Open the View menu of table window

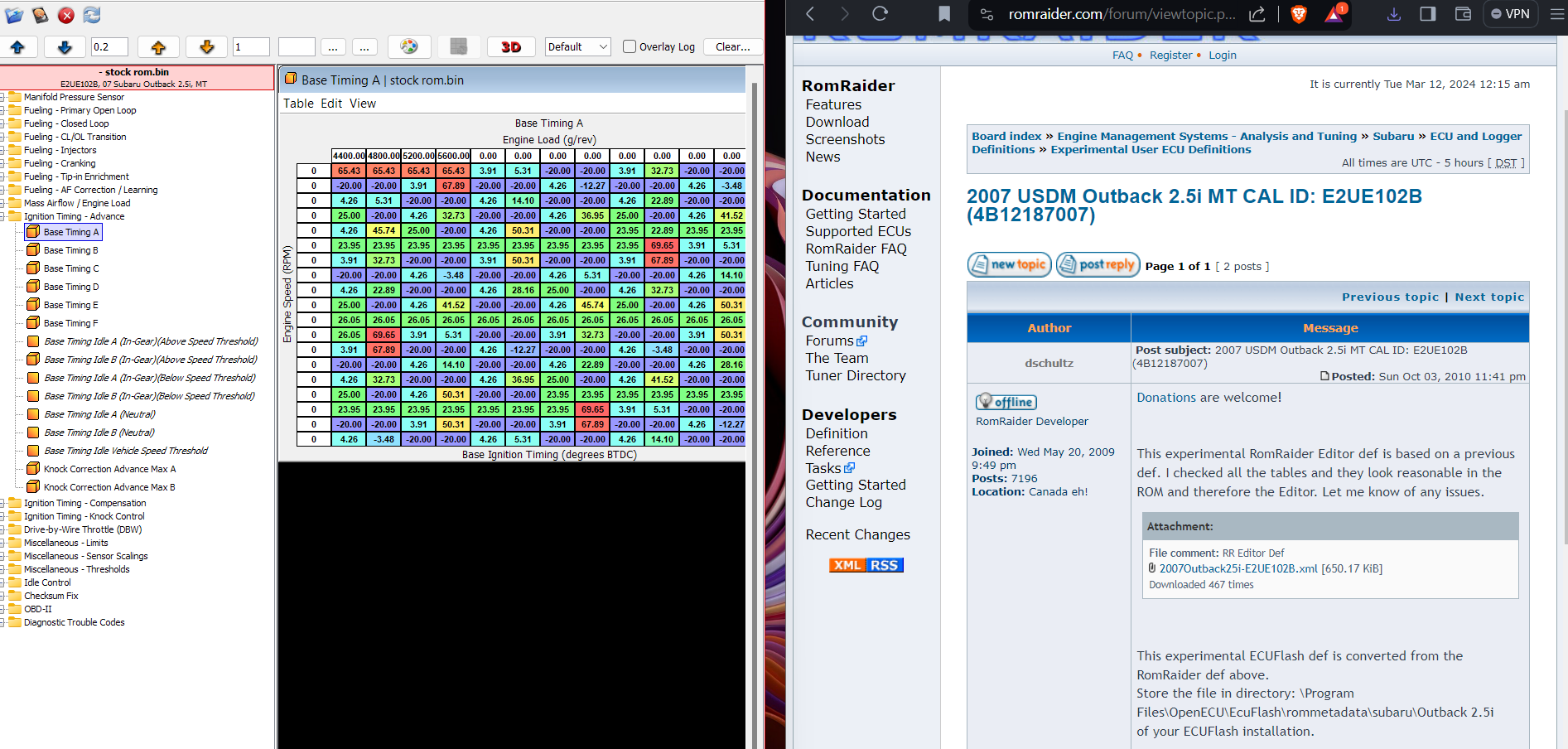[x=362, y=104]
